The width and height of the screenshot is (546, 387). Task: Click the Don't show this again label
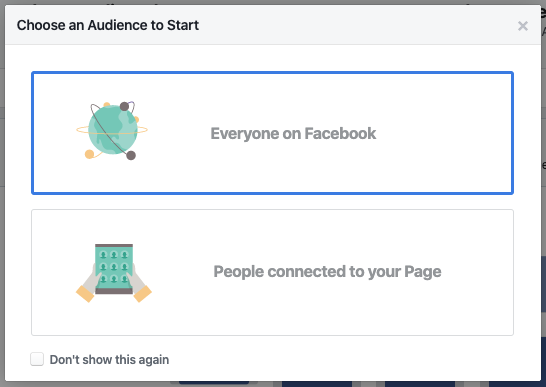(x=109, y=359)
